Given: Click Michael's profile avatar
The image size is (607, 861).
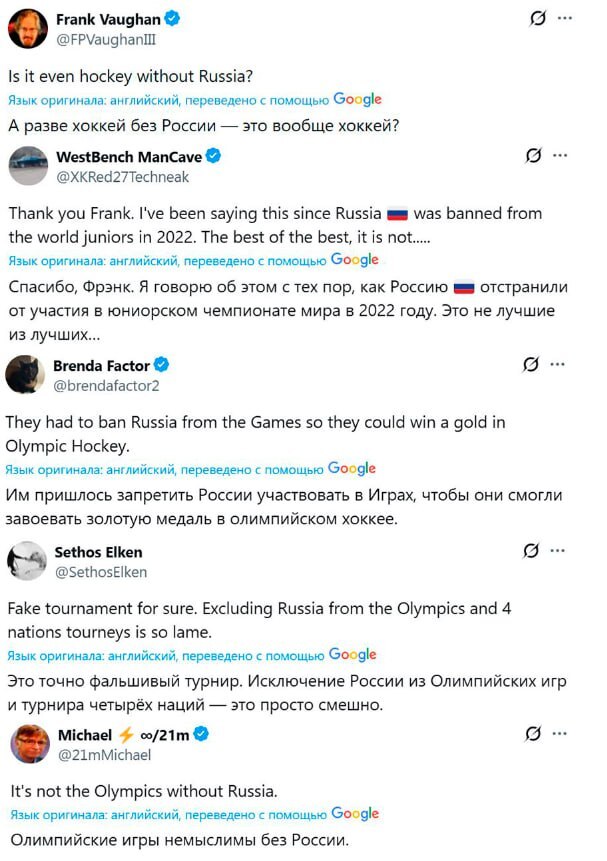Looking at the screenshot, I should [x=30, y=745].
